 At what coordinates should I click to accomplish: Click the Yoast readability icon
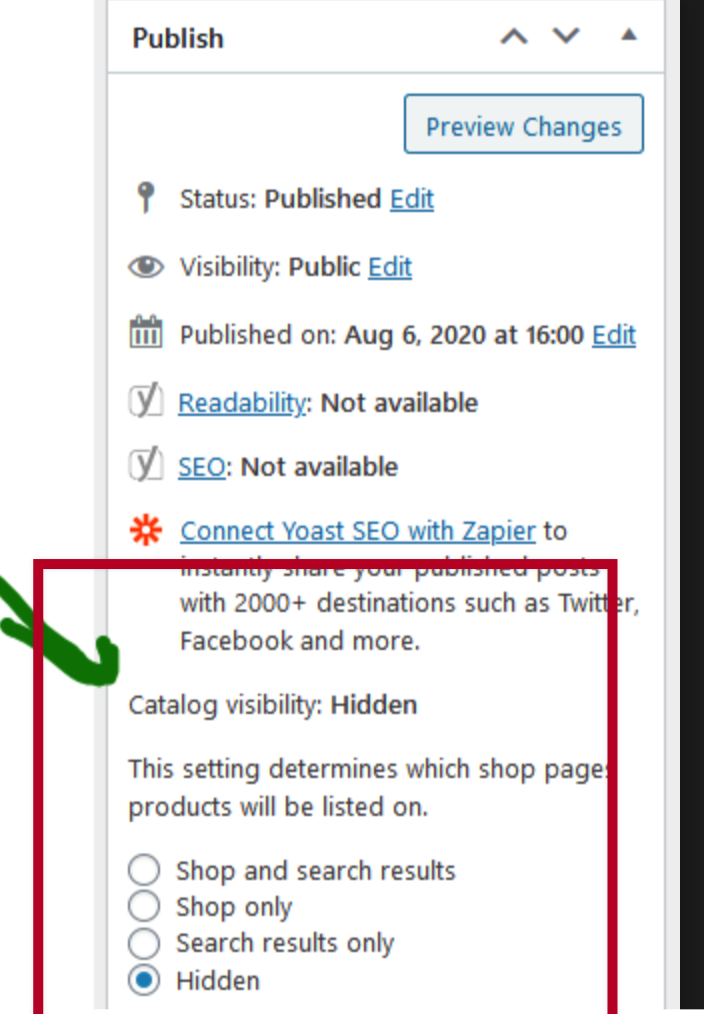tap(146, 401)
